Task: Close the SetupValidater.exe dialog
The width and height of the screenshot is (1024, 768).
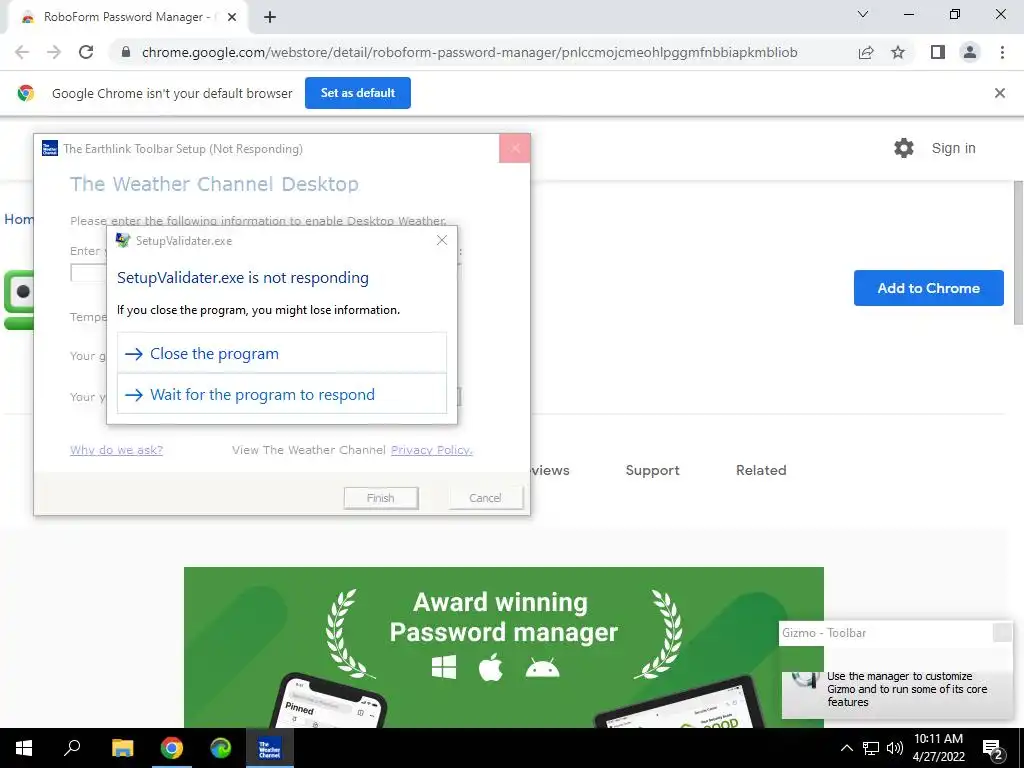Action: [x=442, y=240]
